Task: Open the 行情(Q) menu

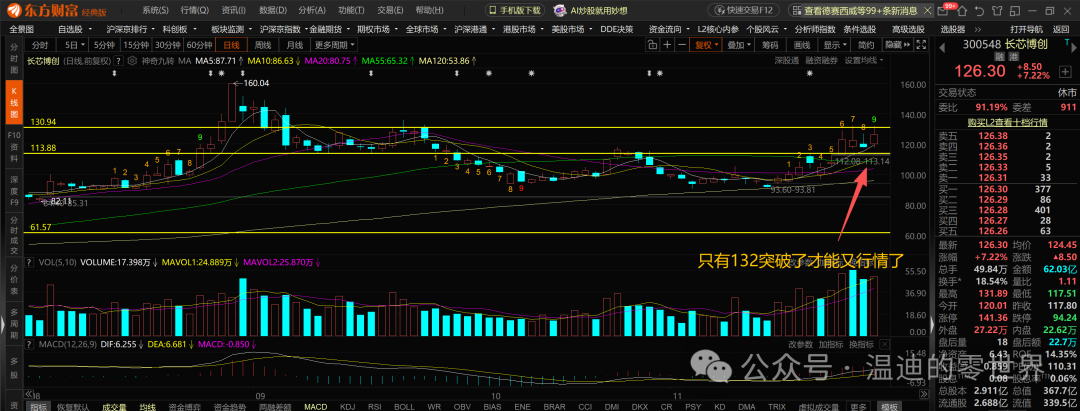Action: tap(195, 10)
